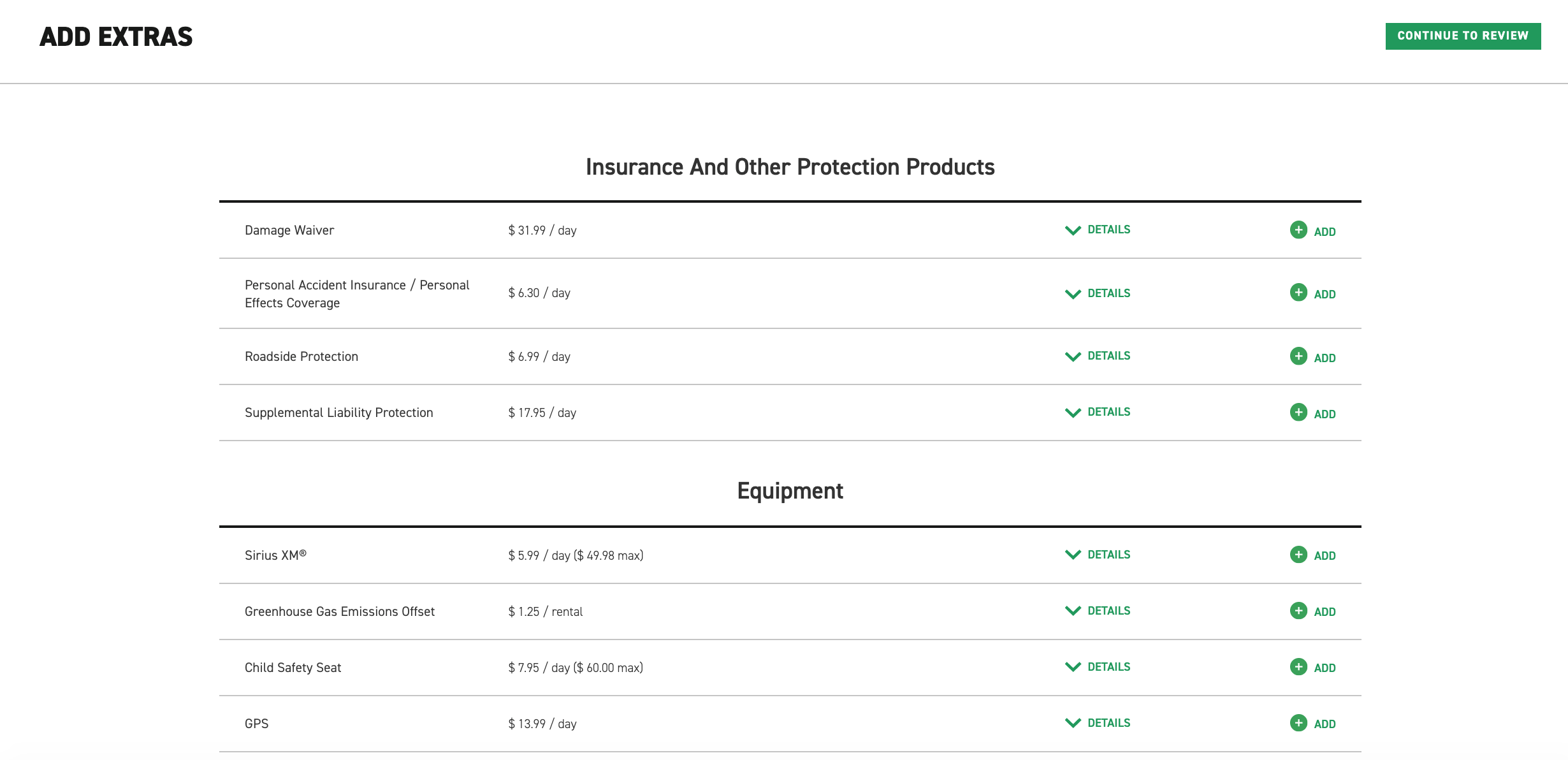Expand Sirius XM details section

click(x=1096, y=555)
